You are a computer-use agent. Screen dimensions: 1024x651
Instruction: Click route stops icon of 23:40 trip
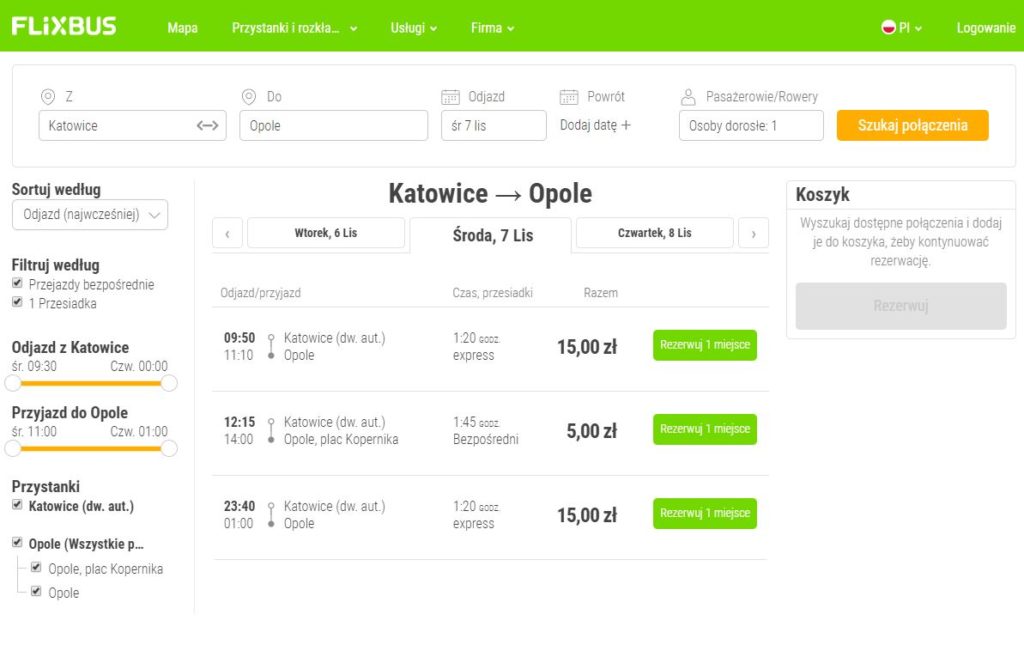coord(271,515)
